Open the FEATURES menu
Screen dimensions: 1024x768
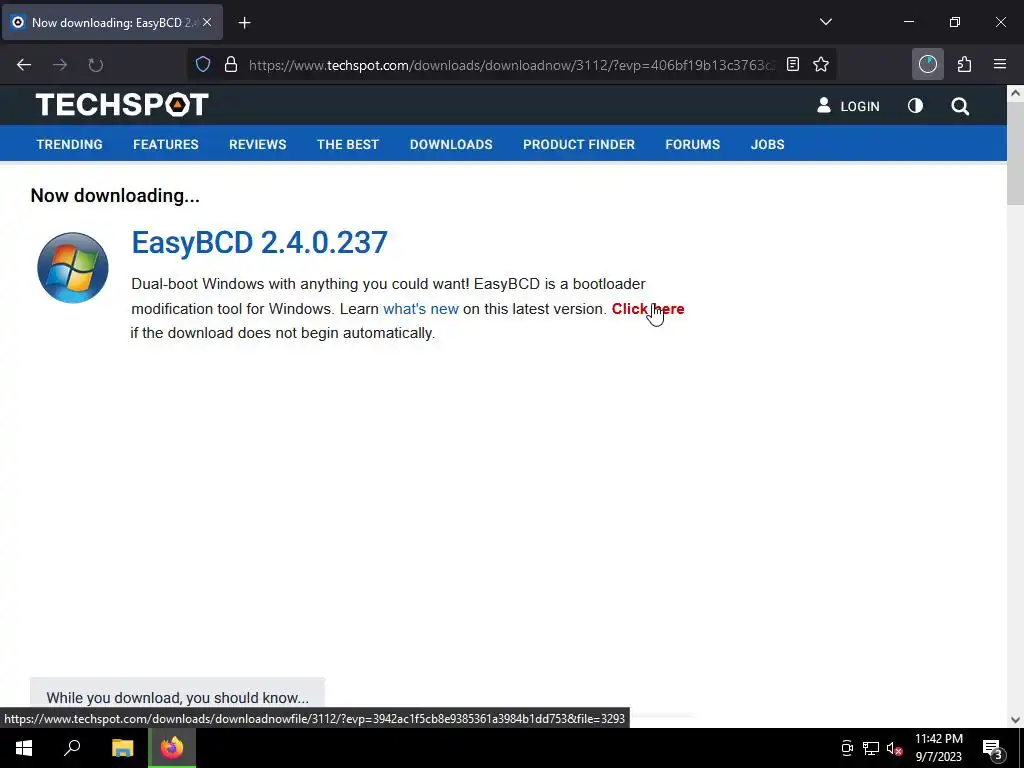point(166,144)
